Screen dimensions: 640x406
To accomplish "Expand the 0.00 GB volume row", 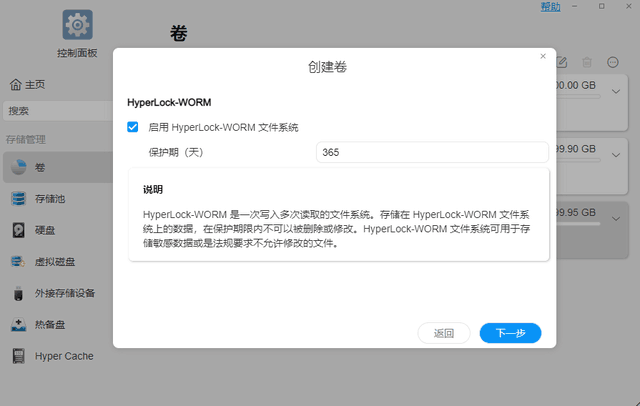I will [x=616, y=91].
